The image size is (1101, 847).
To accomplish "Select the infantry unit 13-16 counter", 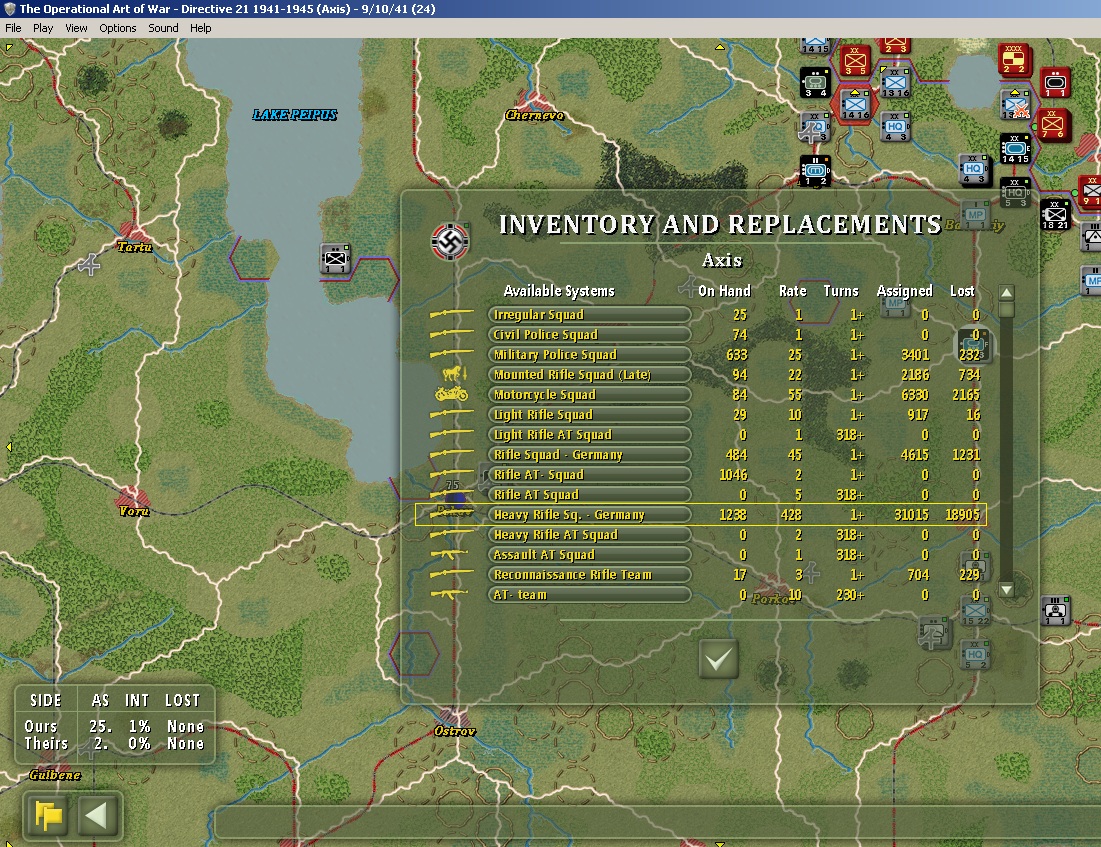I will (x=895, y=82).
